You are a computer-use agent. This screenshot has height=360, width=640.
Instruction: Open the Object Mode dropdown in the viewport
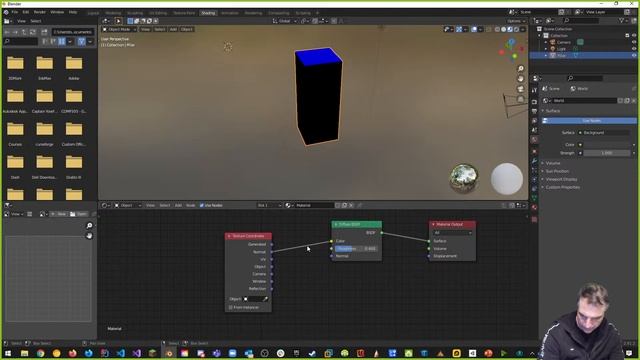[119, 29]
